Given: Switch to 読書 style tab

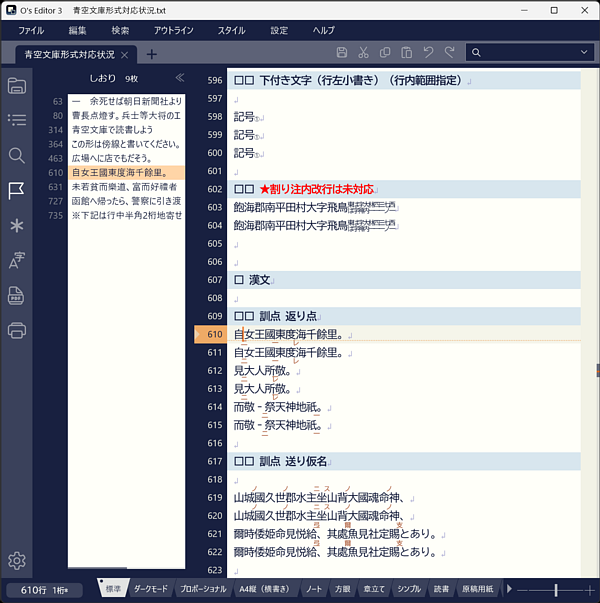Looking at the screenshot, I should [x=441, y=589].
